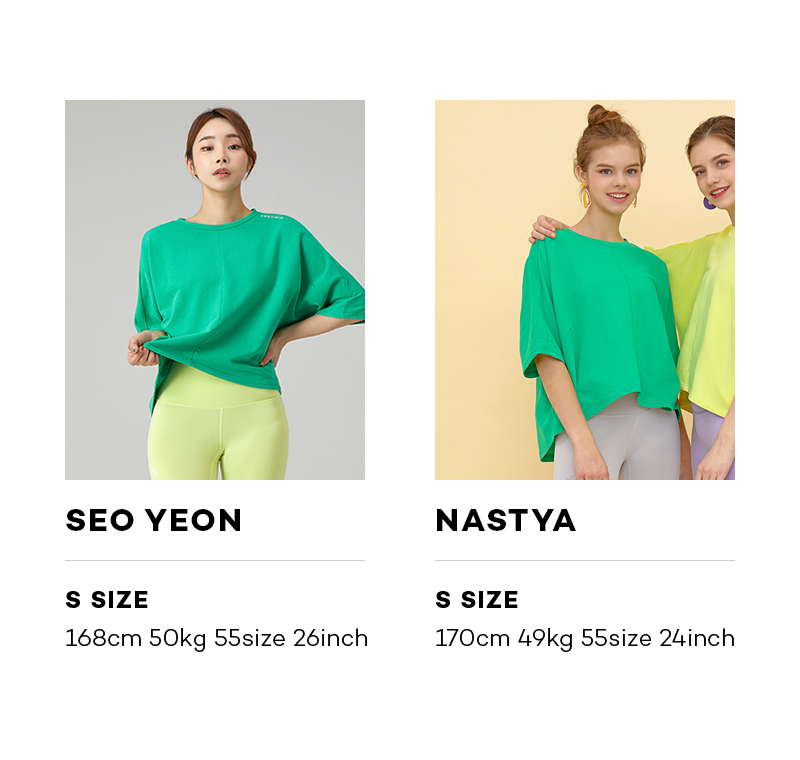
Task: Open the Seo Yeon model photo
Action: [215, 290]
